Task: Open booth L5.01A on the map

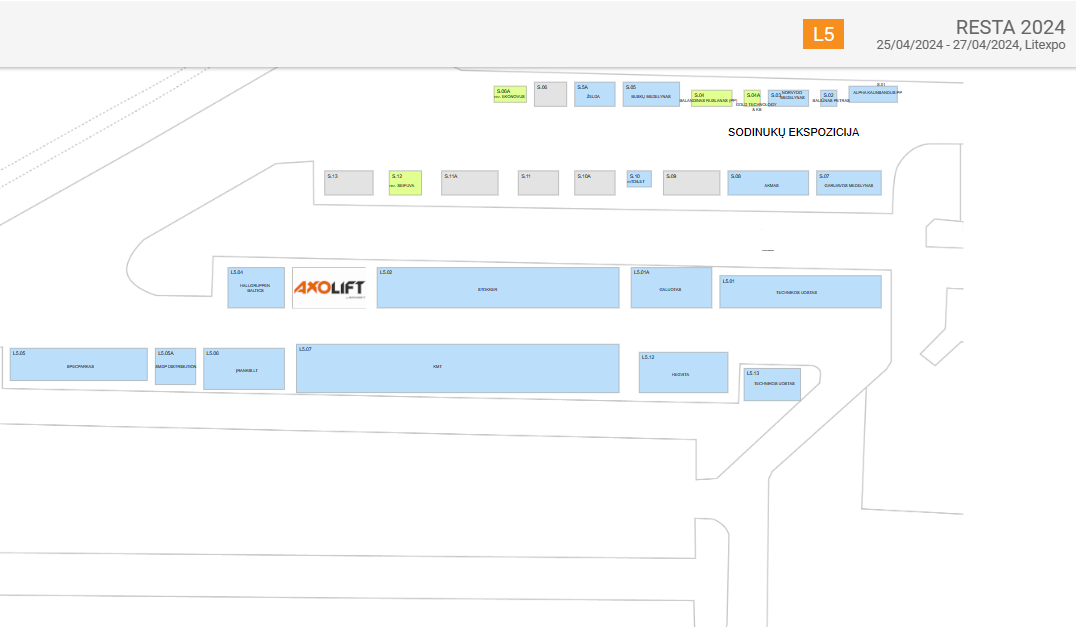Action: pyautogui.click(x=671, y=288)
